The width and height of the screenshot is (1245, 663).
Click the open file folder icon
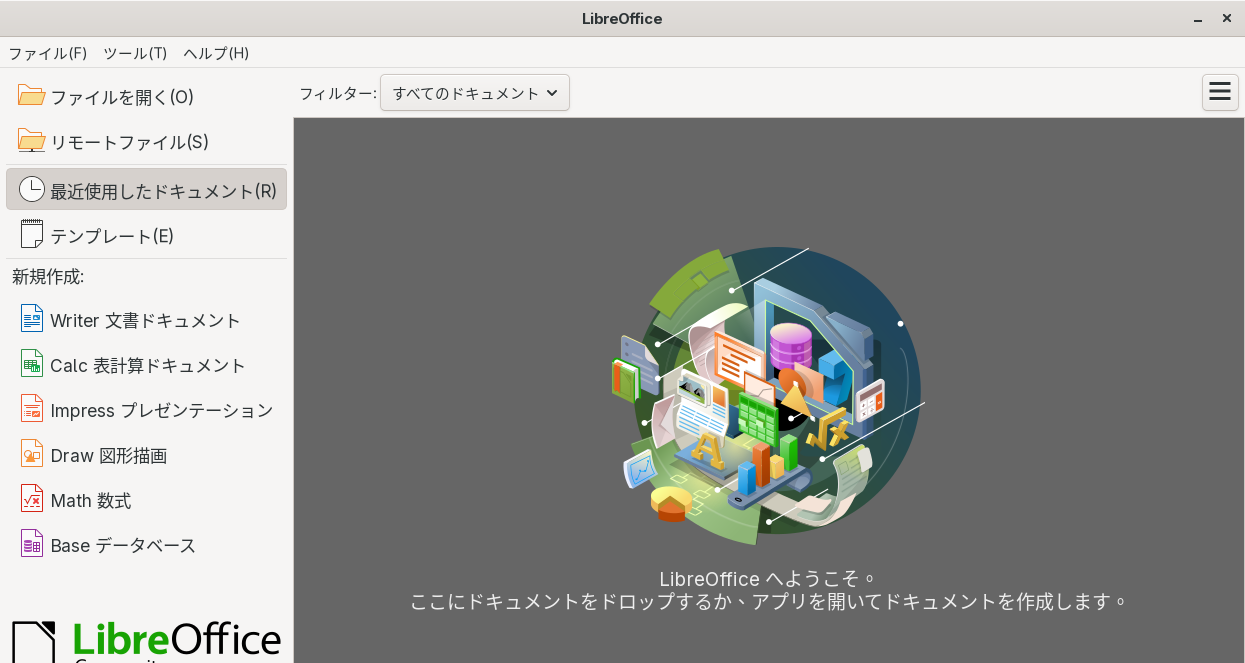click(x=32, y=96)
